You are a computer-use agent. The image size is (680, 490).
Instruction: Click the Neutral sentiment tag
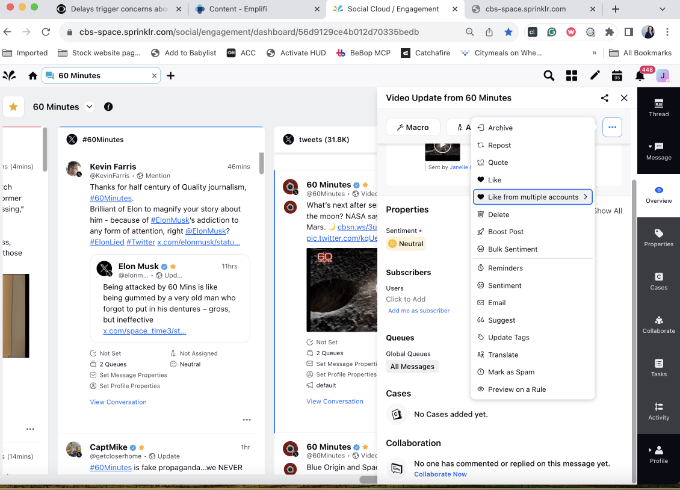click(x=406, y=244)
